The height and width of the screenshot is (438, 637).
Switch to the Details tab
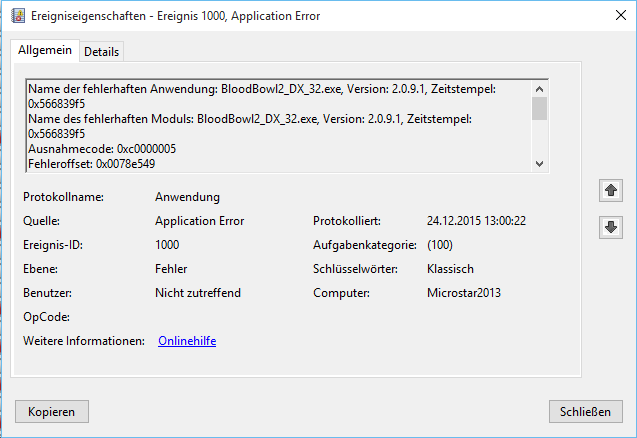(101, 51)
